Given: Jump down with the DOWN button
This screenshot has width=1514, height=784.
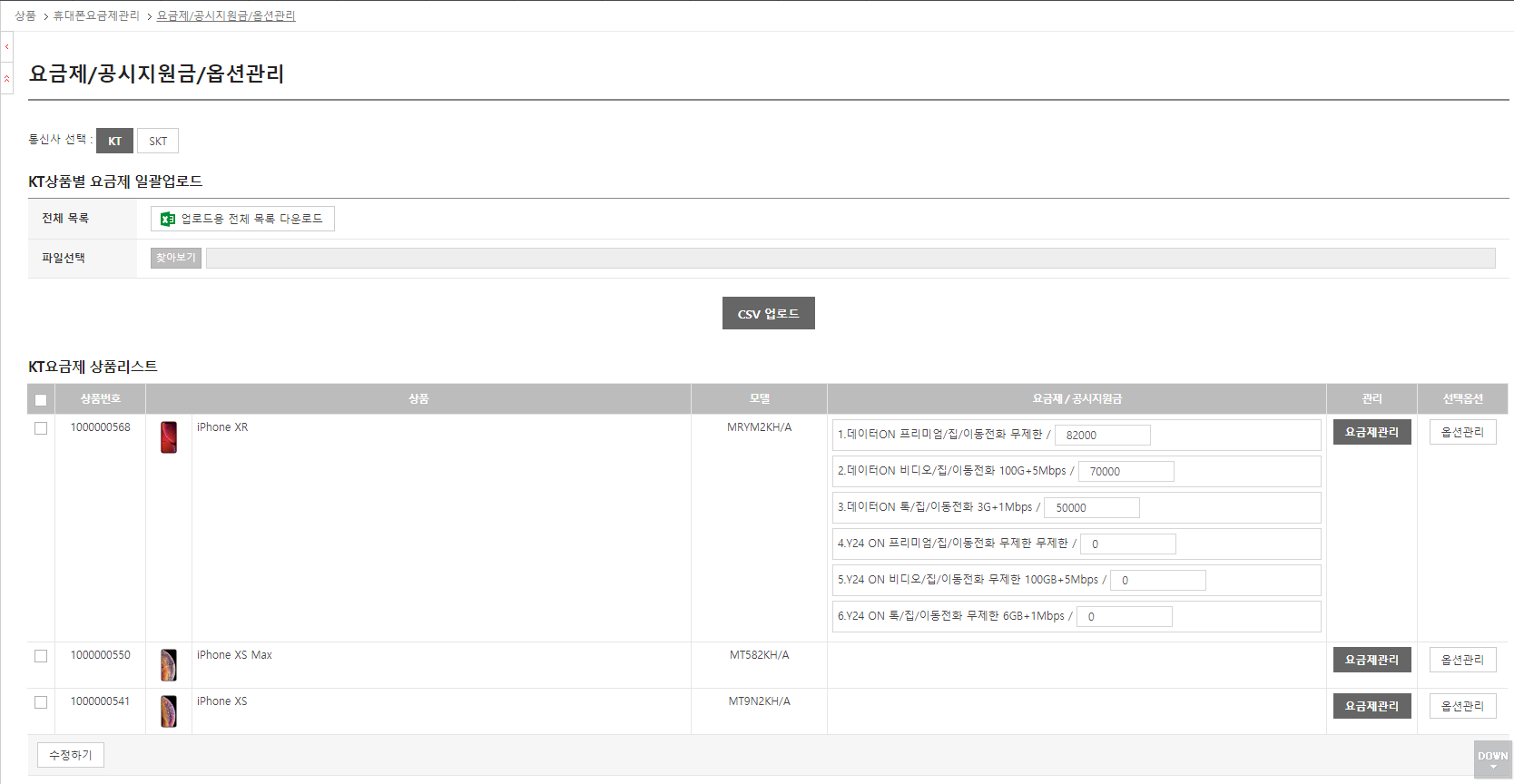Looking at the screenshot, I should 1492,759.
